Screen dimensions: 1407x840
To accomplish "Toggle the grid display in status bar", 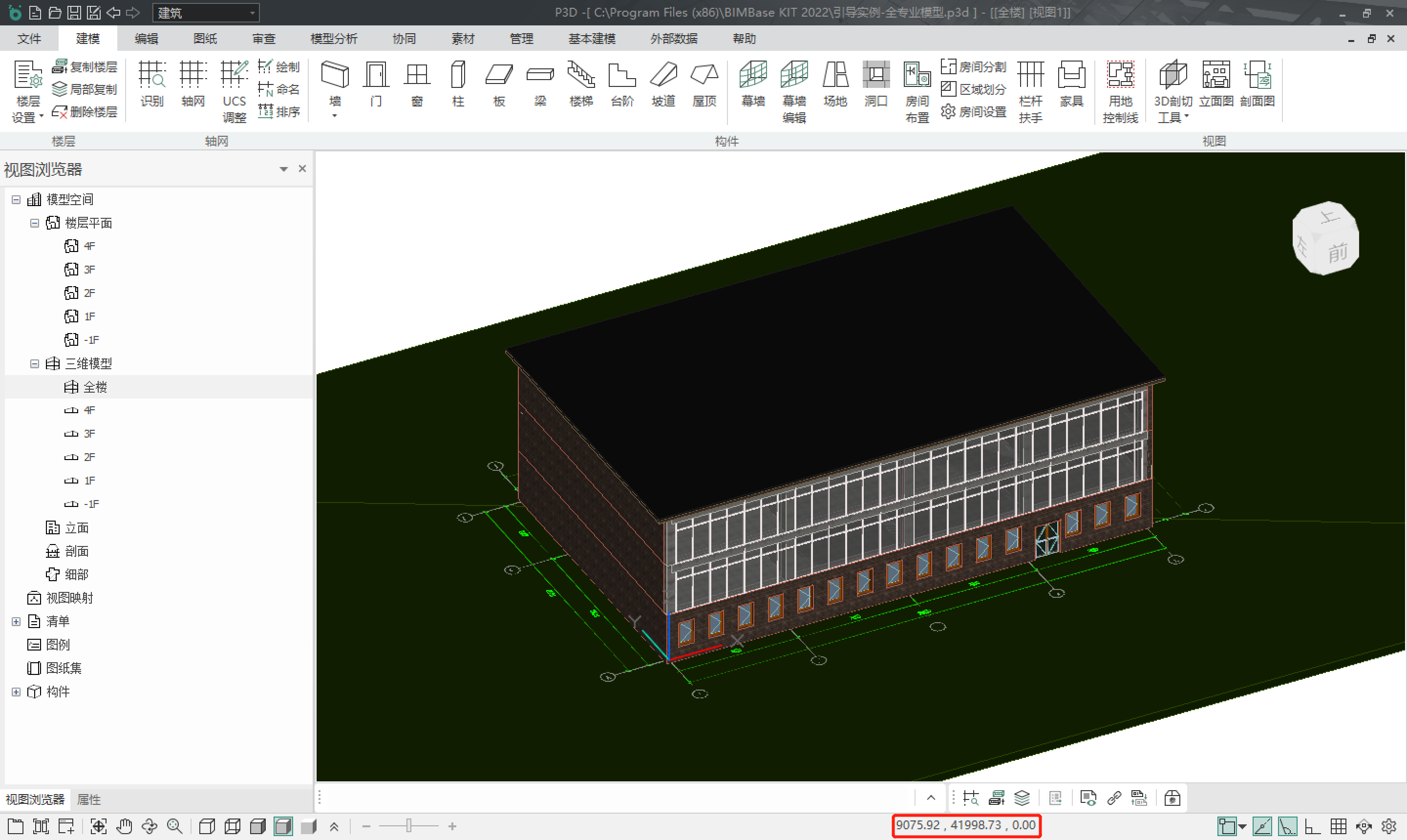I will pyautogui.click(x=1339, y=826).
